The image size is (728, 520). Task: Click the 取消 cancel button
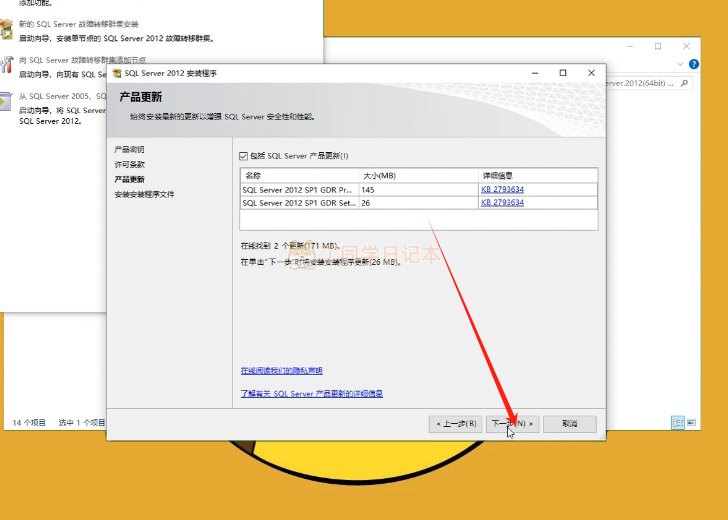click(570, 424)
